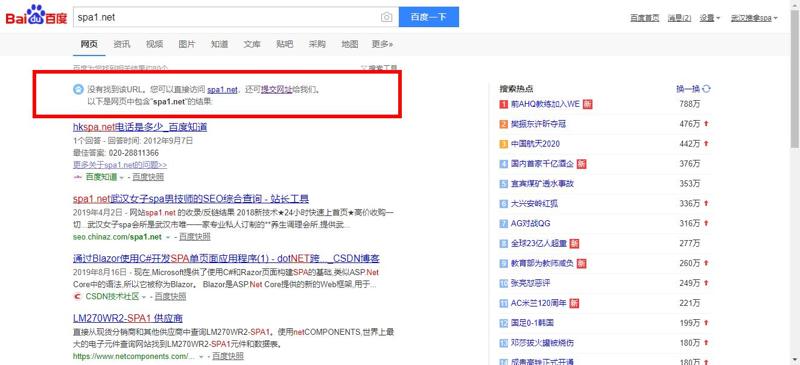Expand the 设置 dropdown menu
The height and width of the screenshot is (365, 800).
click(x=709, y=18)
